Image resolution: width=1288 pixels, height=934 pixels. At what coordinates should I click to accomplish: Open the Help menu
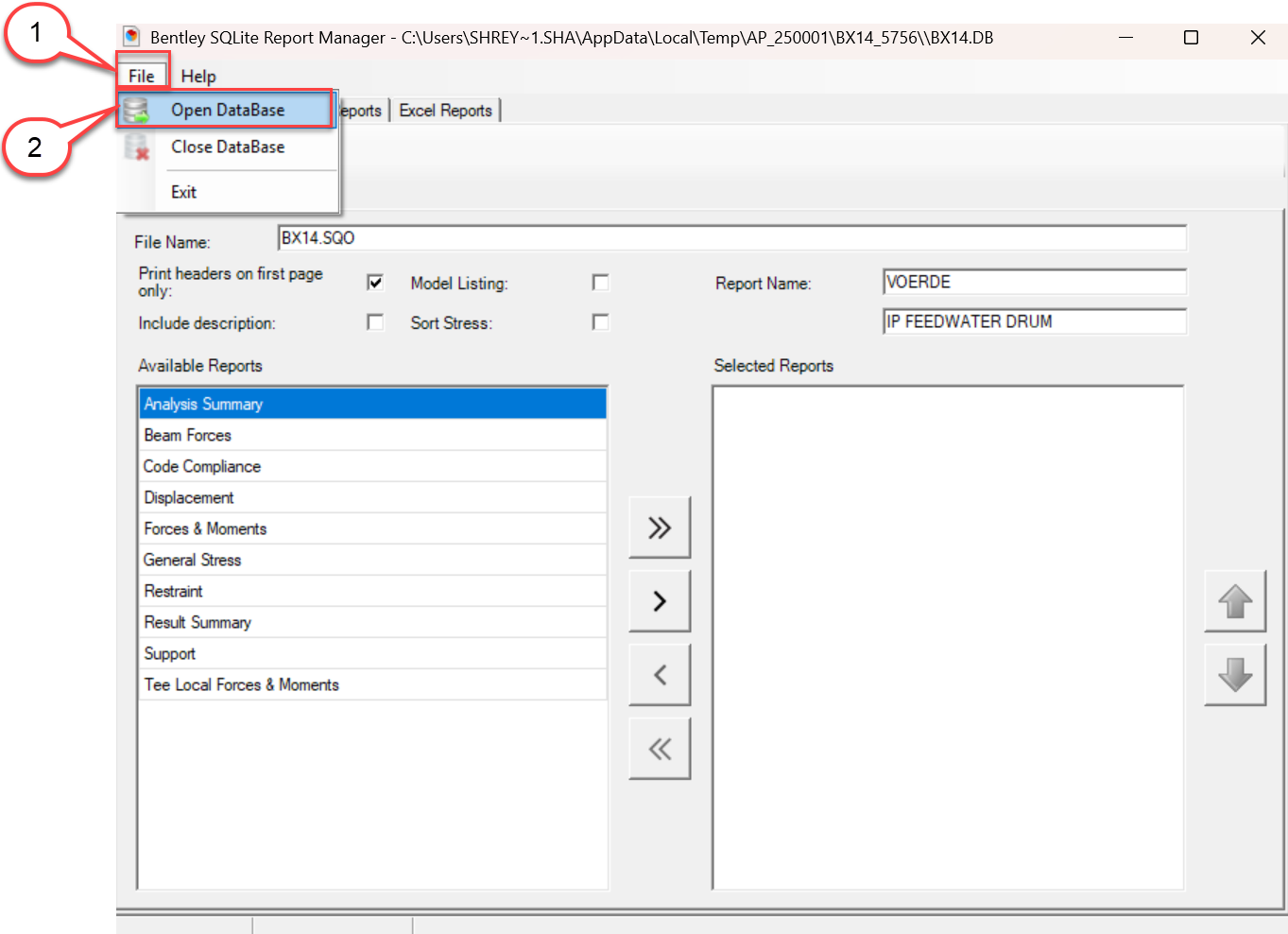(x=198, y=76)
